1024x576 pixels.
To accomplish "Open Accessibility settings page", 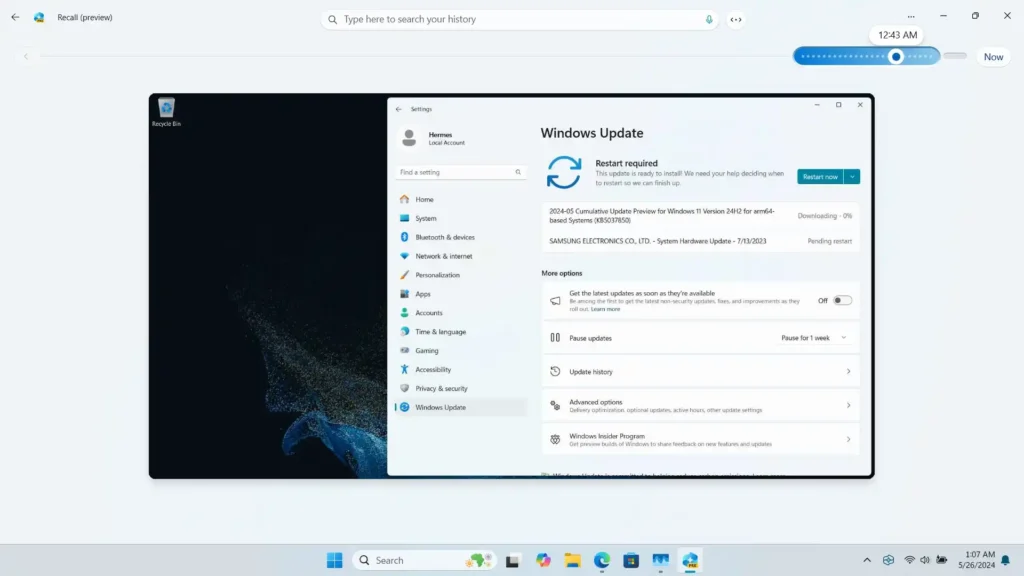I will [460, 370].
